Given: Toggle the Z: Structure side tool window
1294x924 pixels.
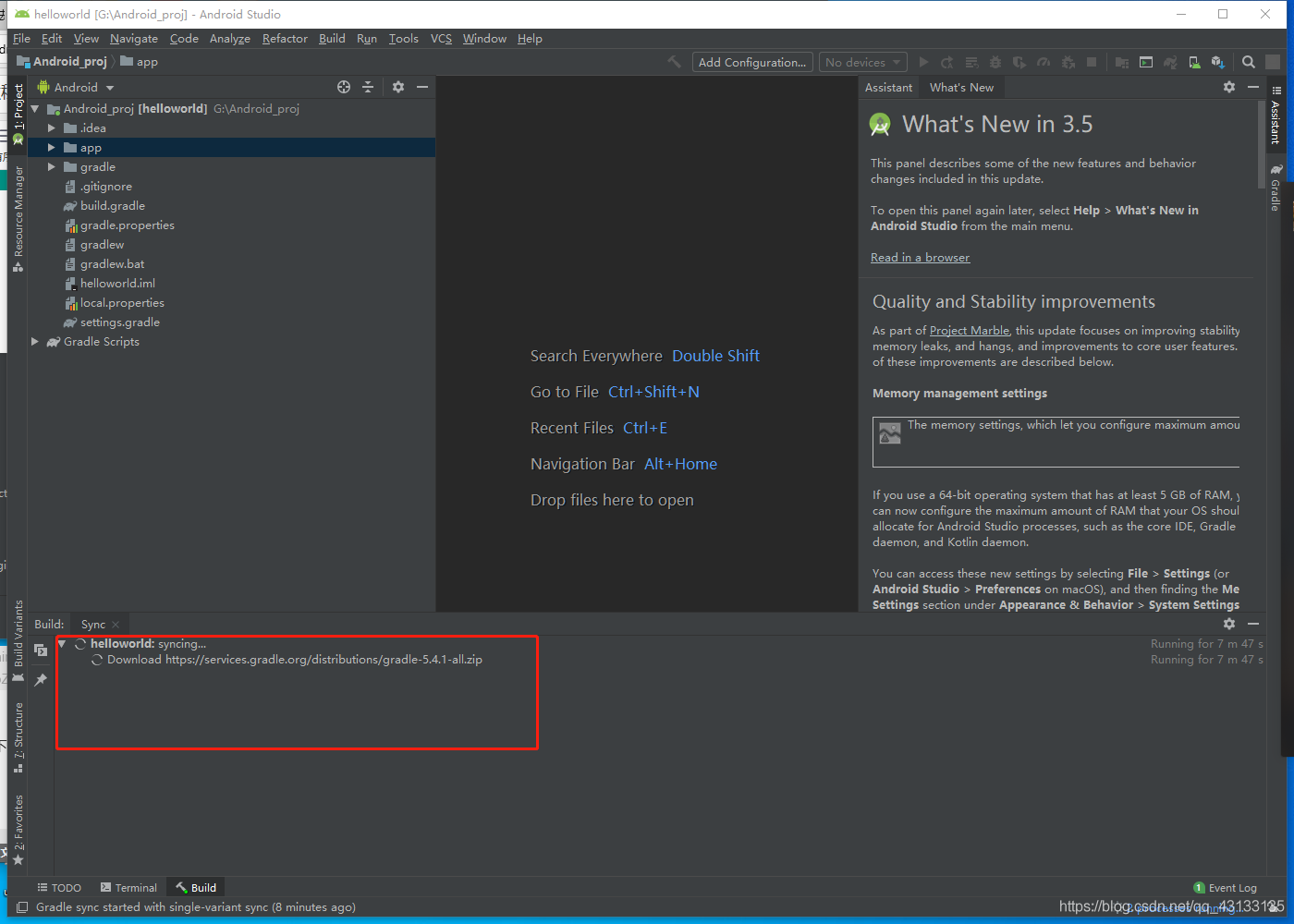Looking at the screenshot, I should pos(18,737).
